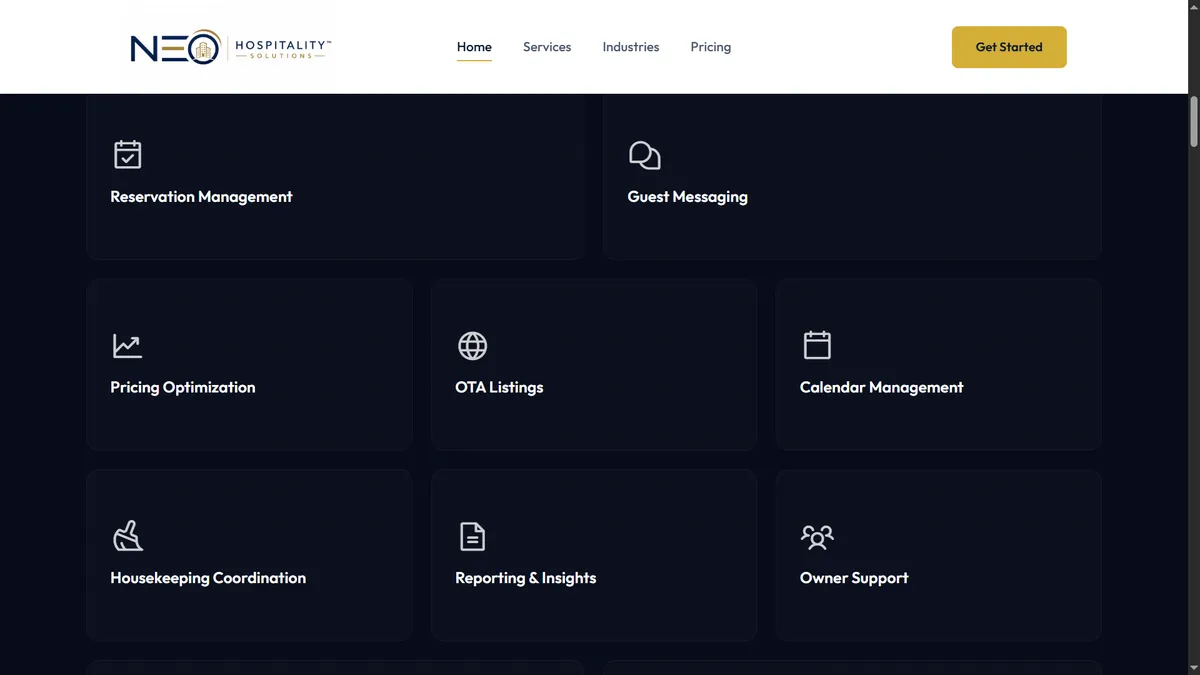Select the Guest Messaging heading

(687, 197)
